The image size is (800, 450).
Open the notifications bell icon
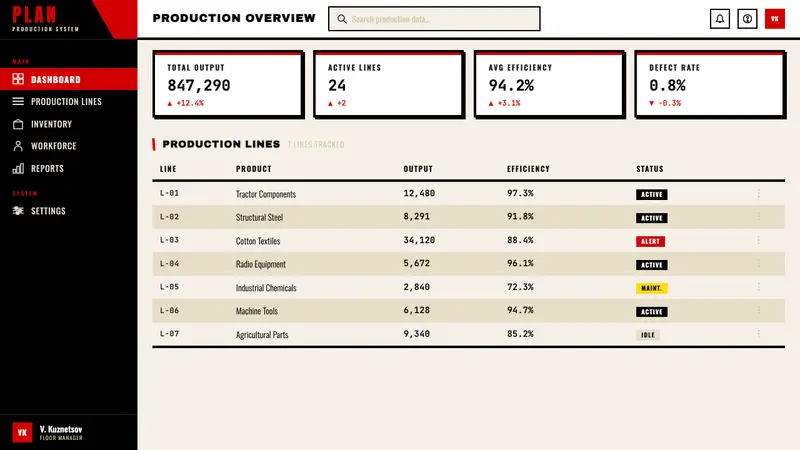tap(719, 19)
